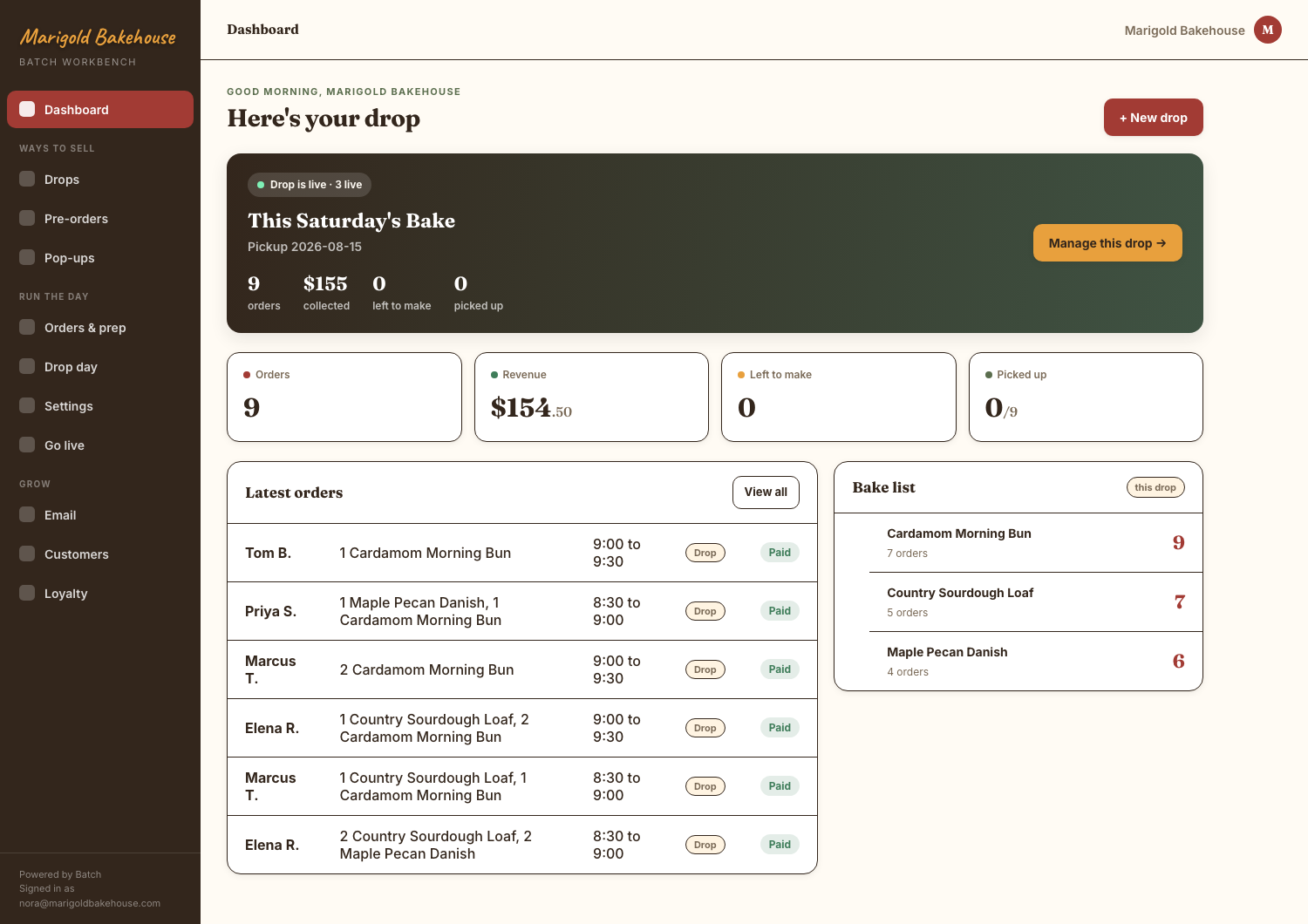This screenshot has width=1308, height=924.
Task: Click Drop tag in Tom B. row
Action: click(x=705, y=553)
